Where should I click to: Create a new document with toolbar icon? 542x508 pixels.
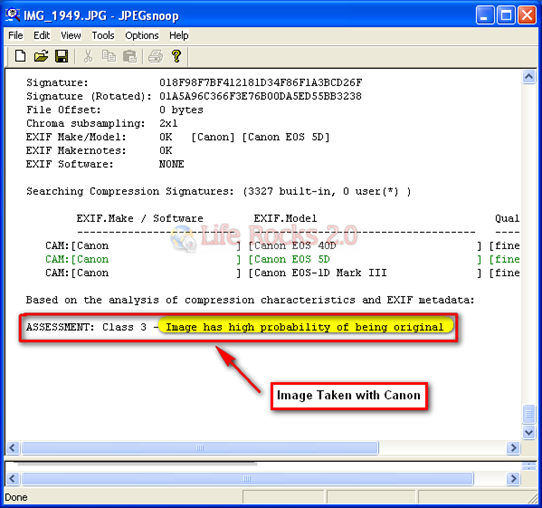(20, 56)
